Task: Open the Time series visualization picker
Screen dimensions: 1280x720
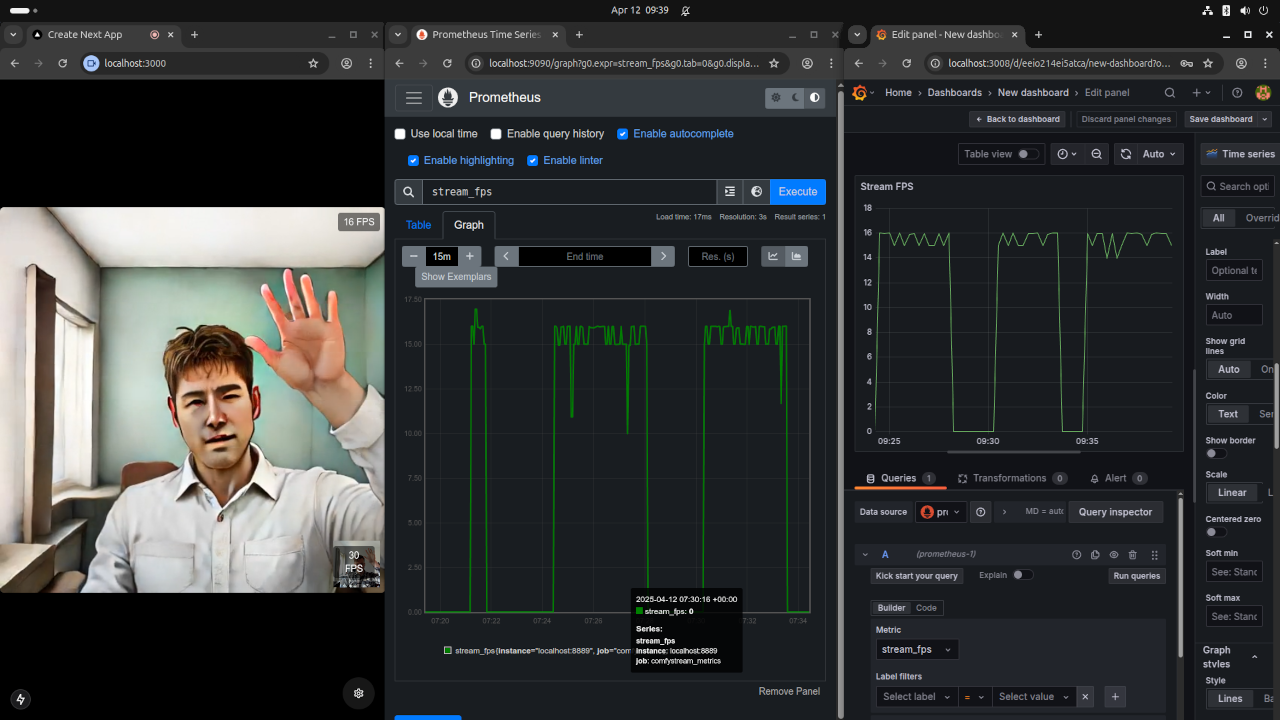Action: click(1240, 154)
